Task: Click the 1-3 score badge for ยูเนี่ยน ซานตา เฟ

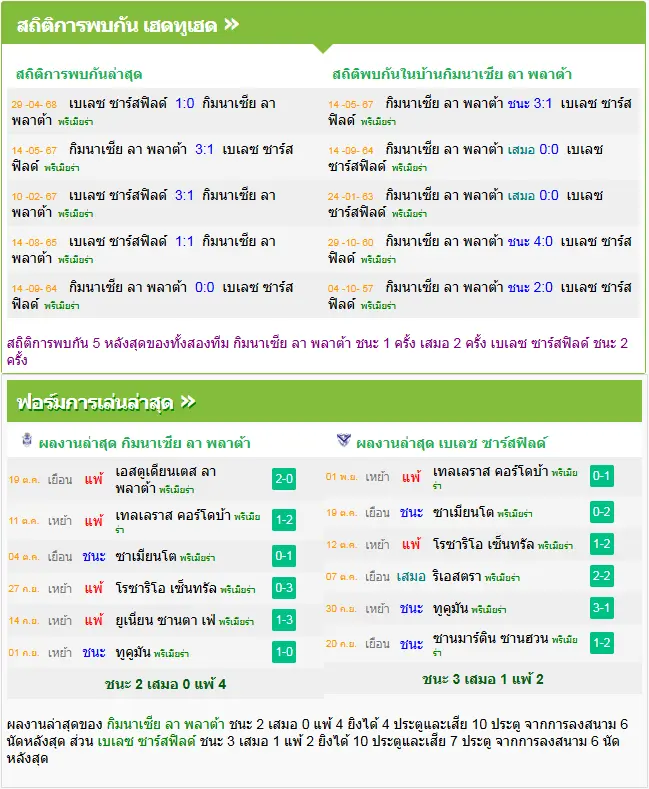Action: tap(284, 620)
